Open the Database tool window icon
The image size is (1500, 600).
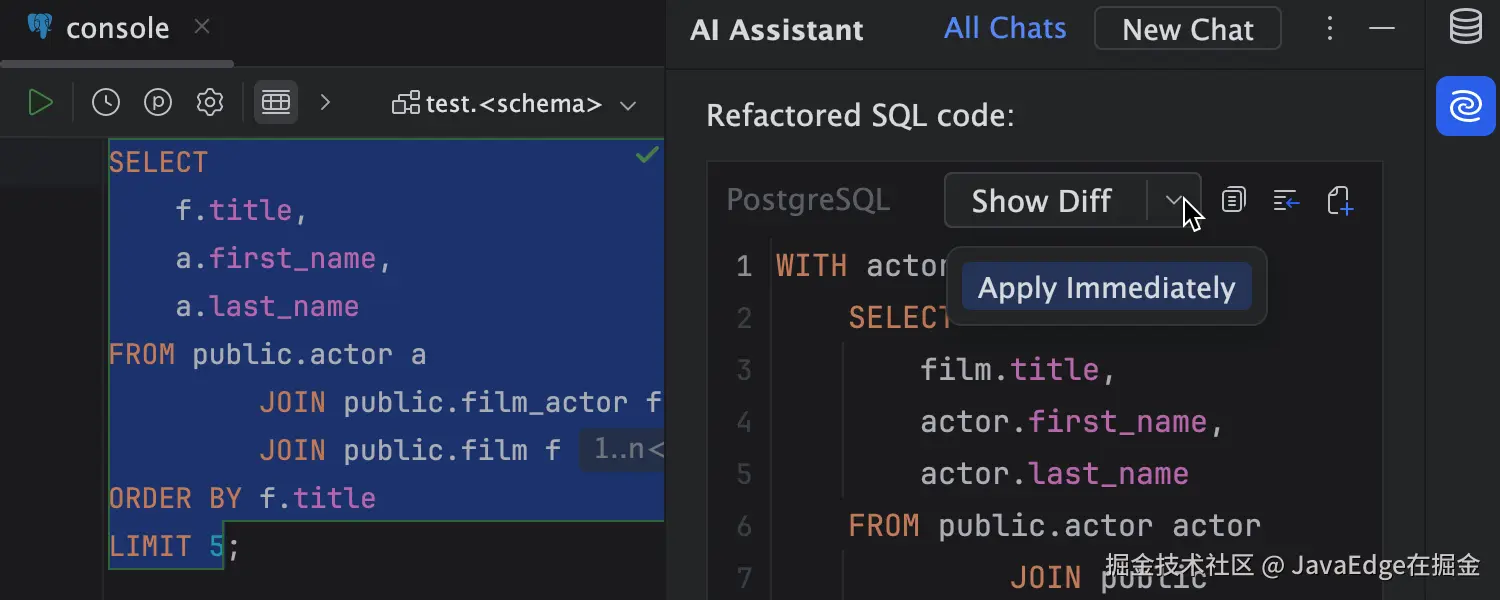click(1466, 28)
